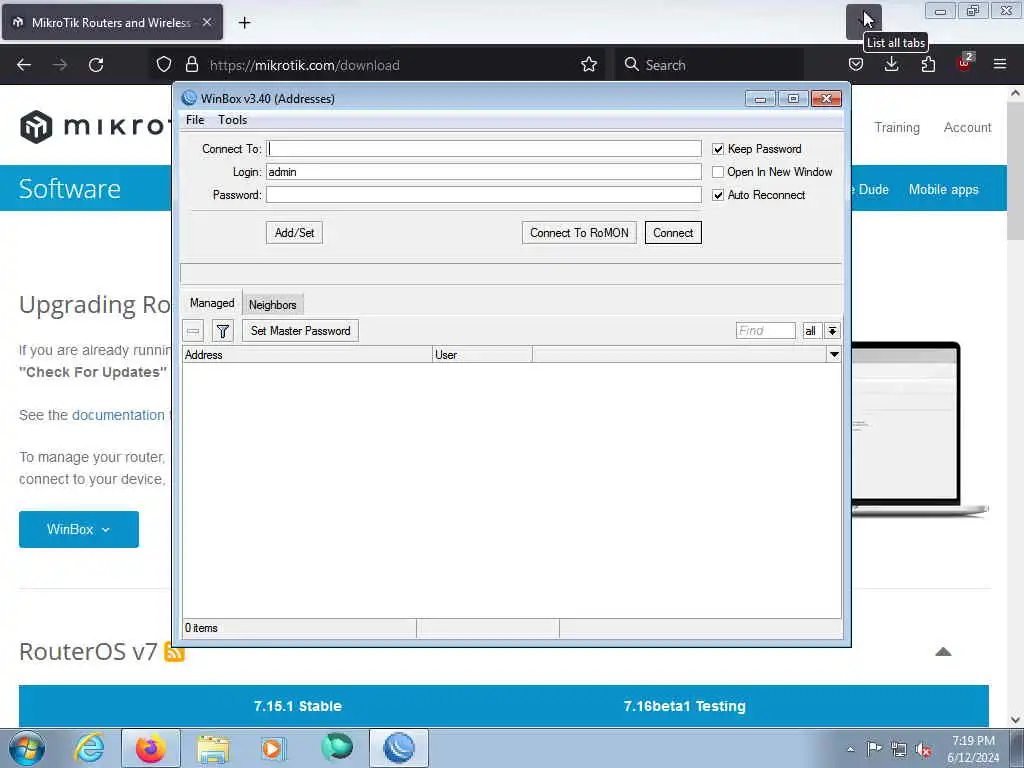This screenshot has width=1024, height=768.
Task: Click the Firefox reload page icon
Action: (96, 65)
